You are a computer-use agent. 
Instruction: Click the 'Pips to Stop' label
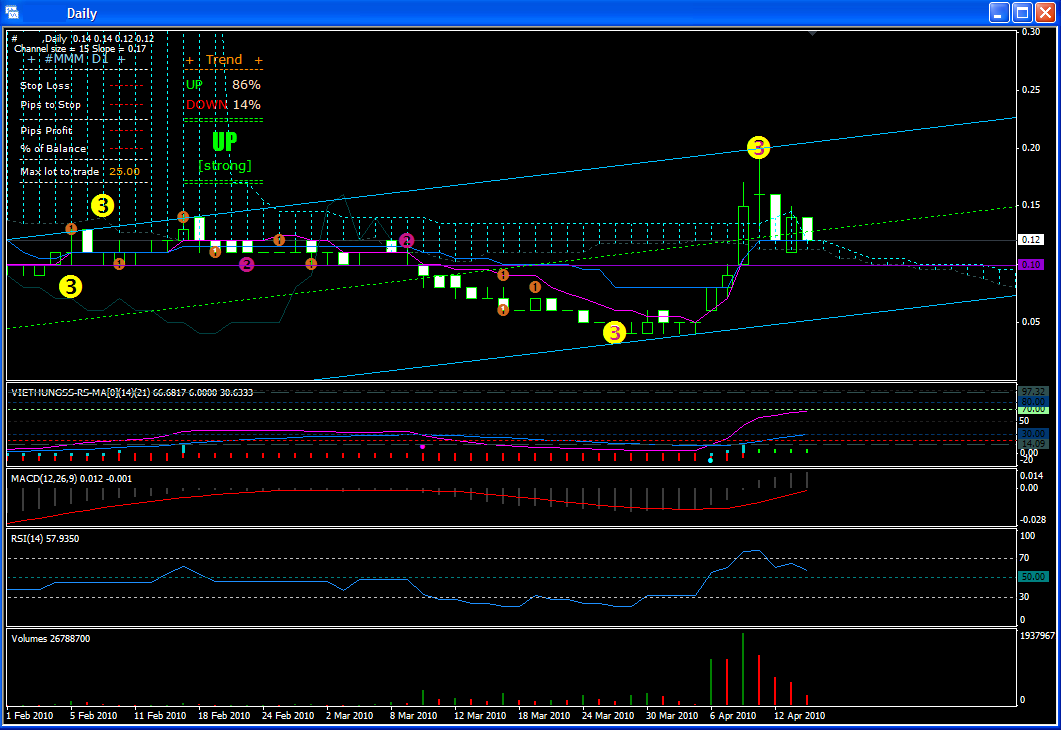(x=51, y=105)
